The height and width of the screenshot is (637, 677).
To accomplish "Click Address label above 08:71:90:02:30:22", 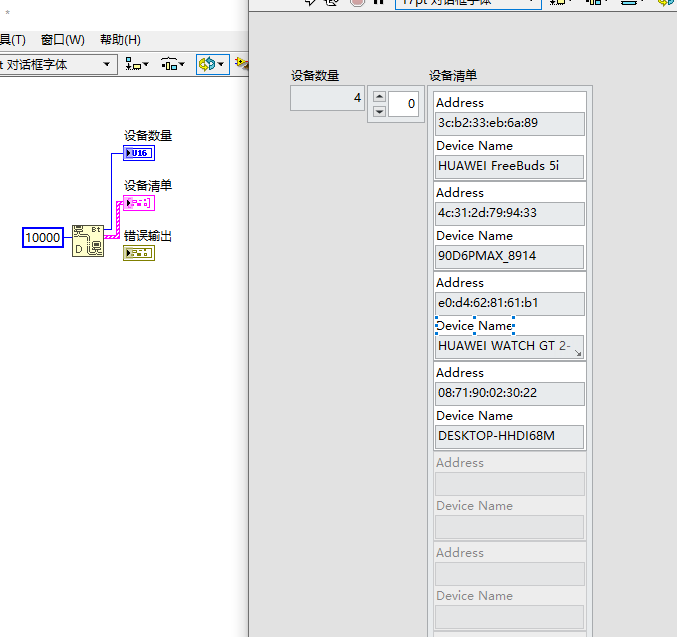I will 460,373.
